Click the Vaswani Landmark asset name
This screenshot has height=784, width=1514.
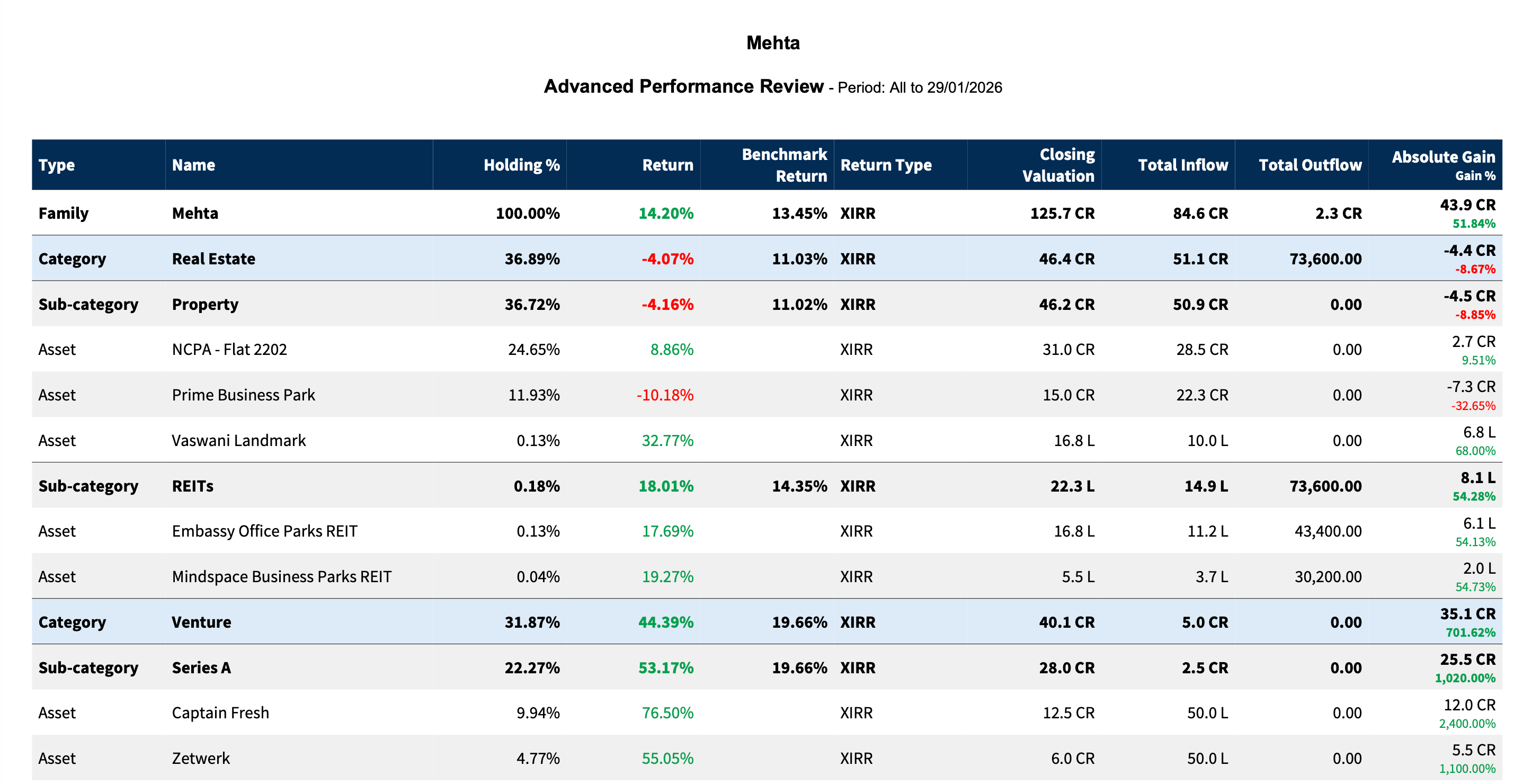pyautogui.click(x=238, y=441)
